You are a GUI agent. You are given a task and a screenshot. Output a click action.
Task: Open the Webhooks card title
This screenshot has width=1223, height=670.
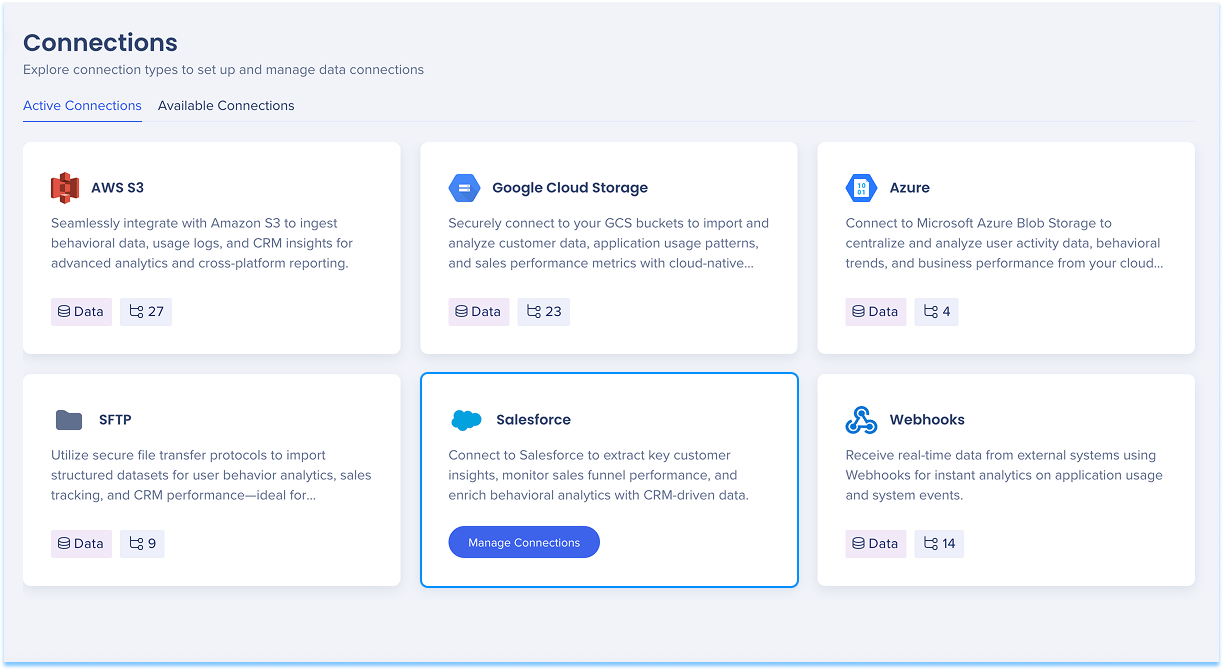[x=927, y=420]
